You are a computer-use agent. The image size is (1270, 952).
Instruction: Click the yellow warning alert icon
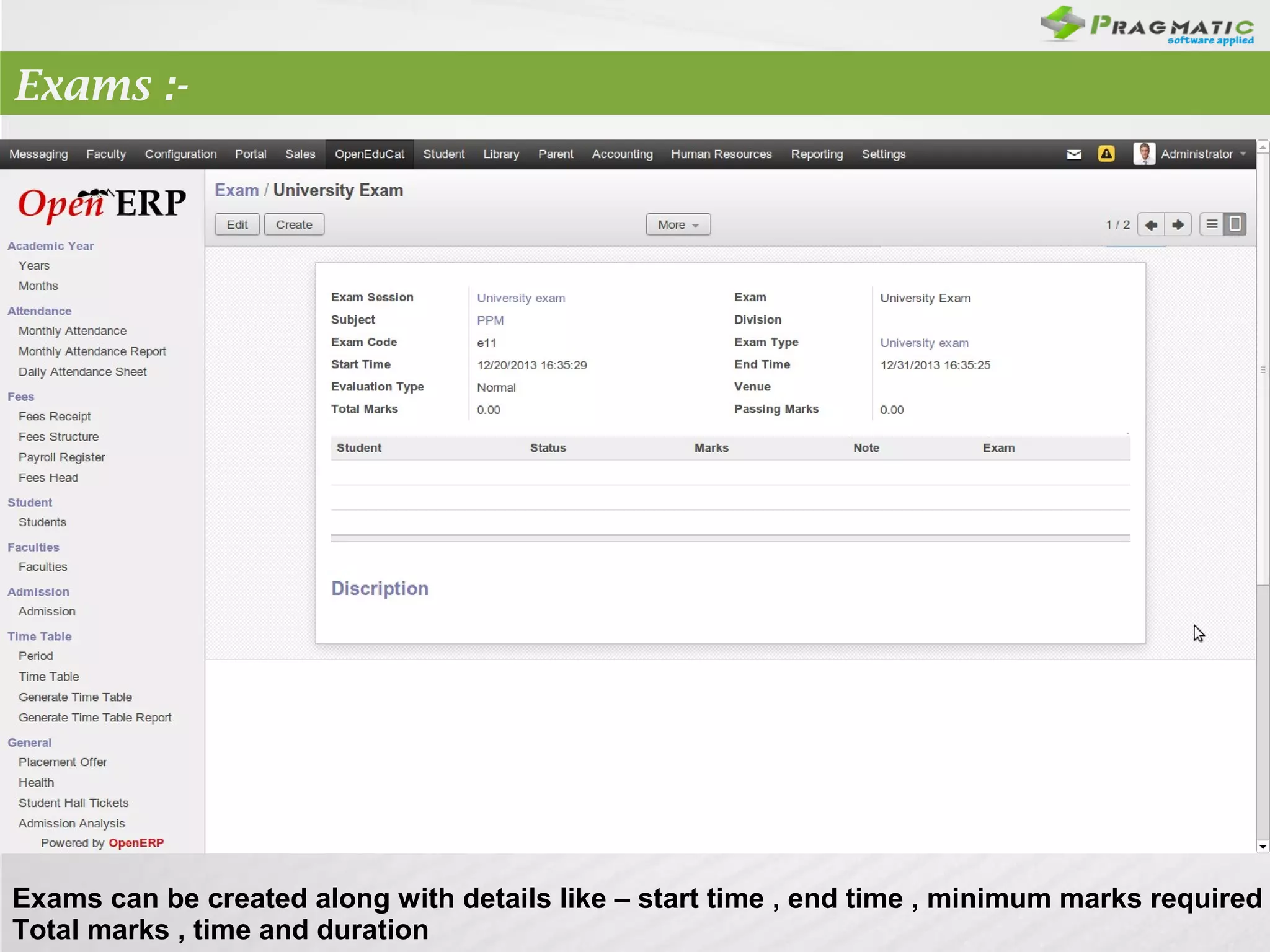point(1106,154)
